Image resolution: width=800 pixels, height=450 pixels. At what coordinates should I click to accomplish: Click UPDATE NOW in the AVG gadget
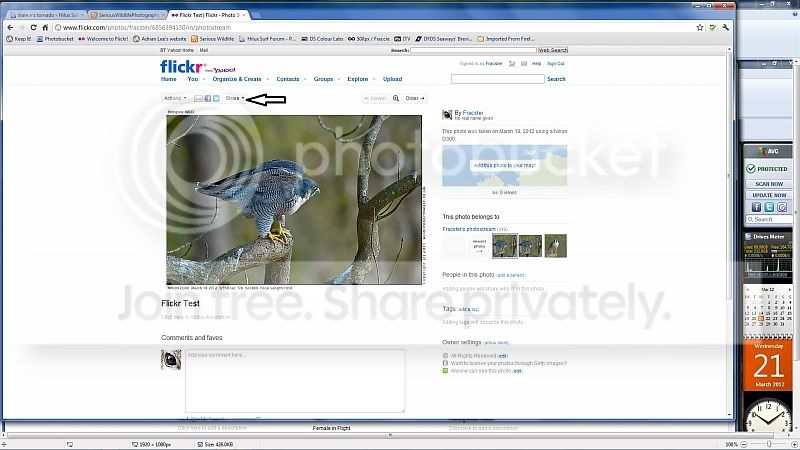769,195
